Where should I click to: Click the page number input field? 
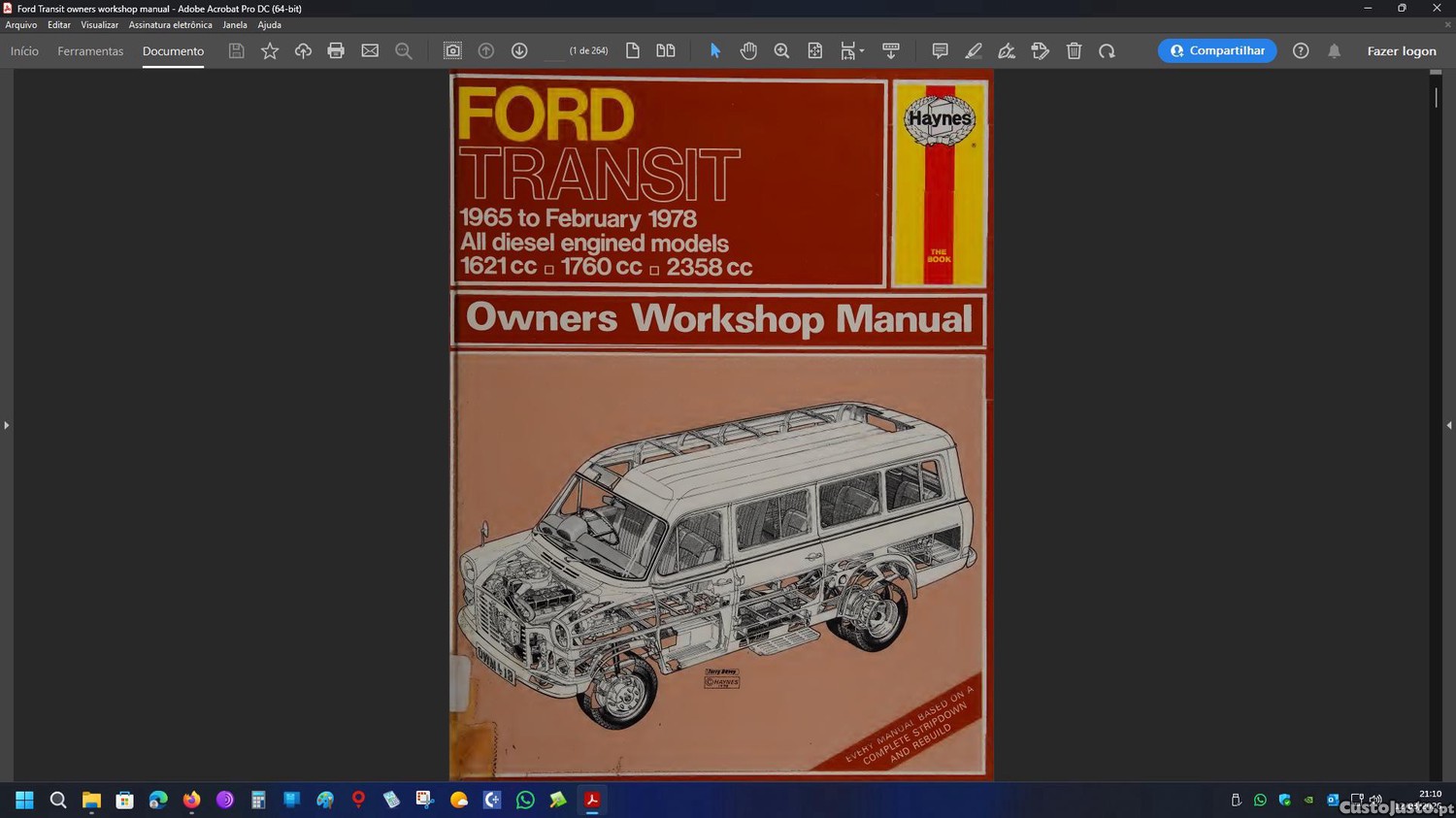553,51
